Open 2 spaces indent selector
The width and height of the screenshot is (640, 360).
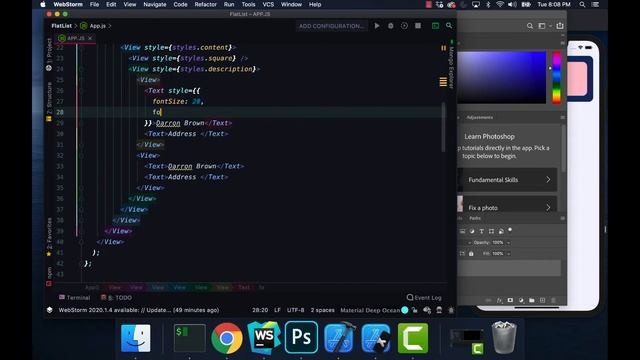coord(322,310)
